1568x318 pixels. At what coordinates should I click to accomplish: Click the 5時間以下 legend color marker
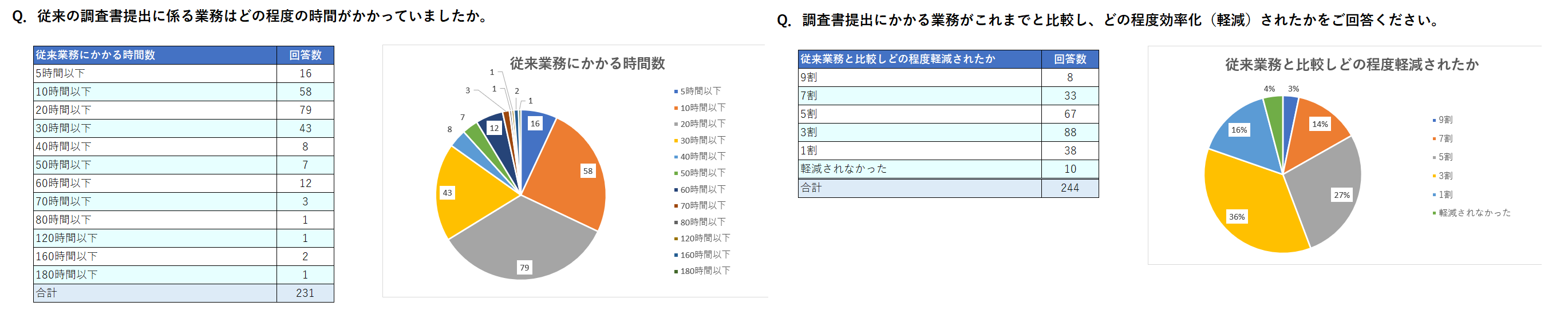676,92
